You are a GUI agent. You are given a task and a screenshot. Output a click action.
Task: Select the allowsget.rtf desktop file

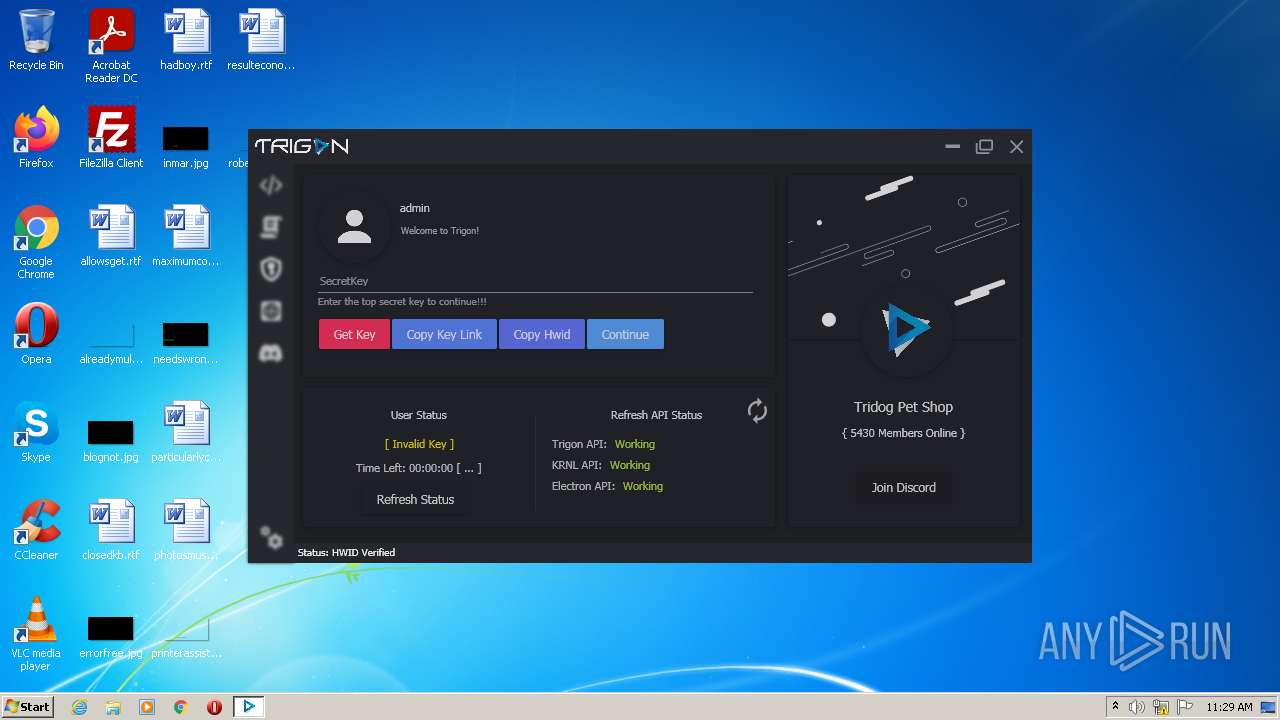(111, 236)
